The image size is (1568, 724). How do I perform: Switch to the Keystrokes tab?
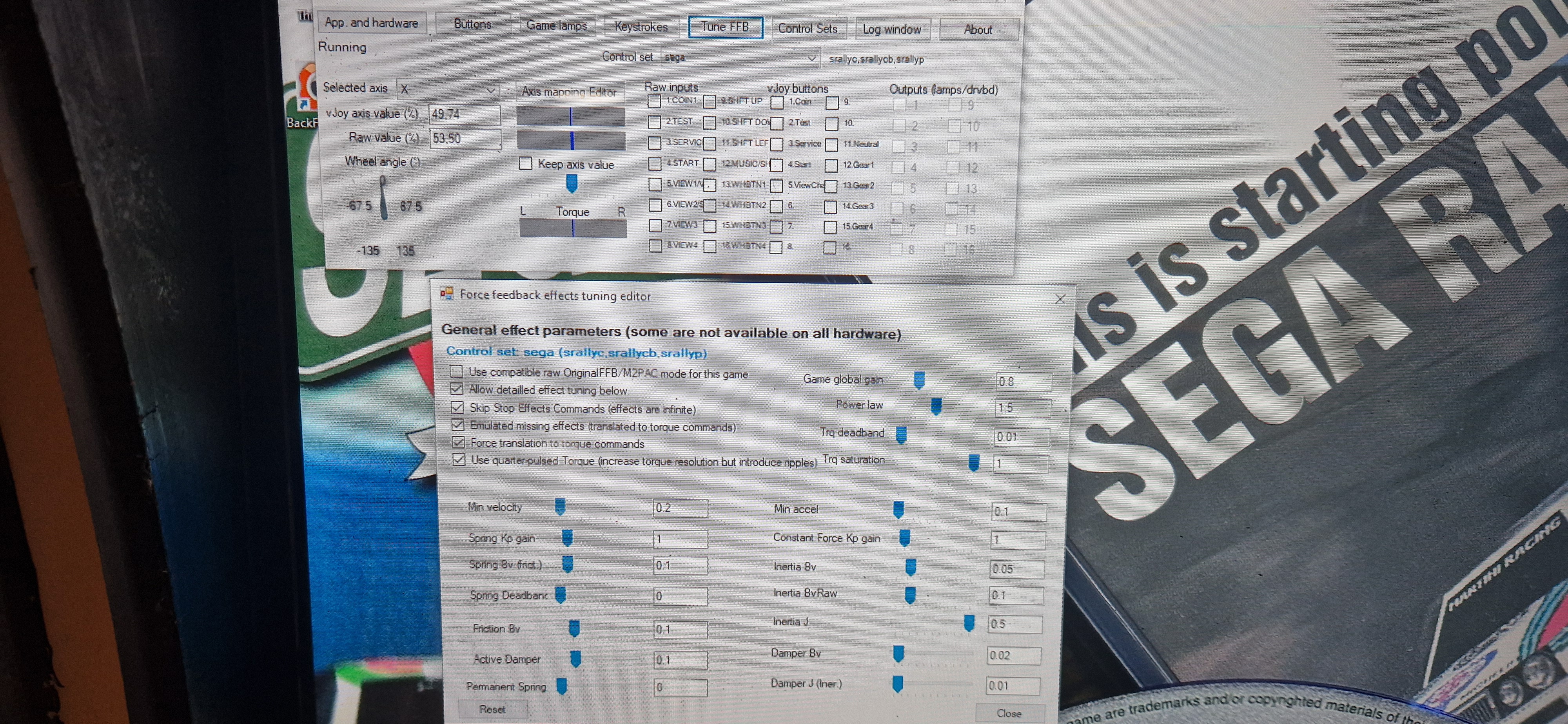(x=641, y=27)
